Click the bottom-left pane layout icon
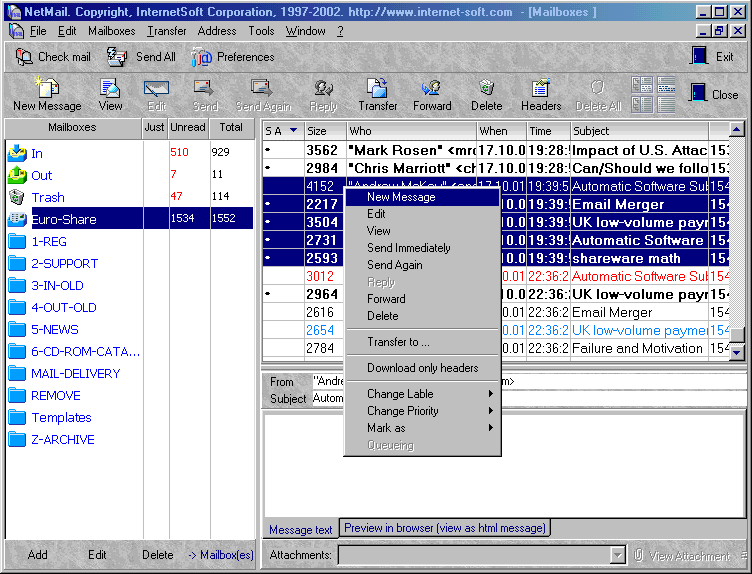 (642, 105)
